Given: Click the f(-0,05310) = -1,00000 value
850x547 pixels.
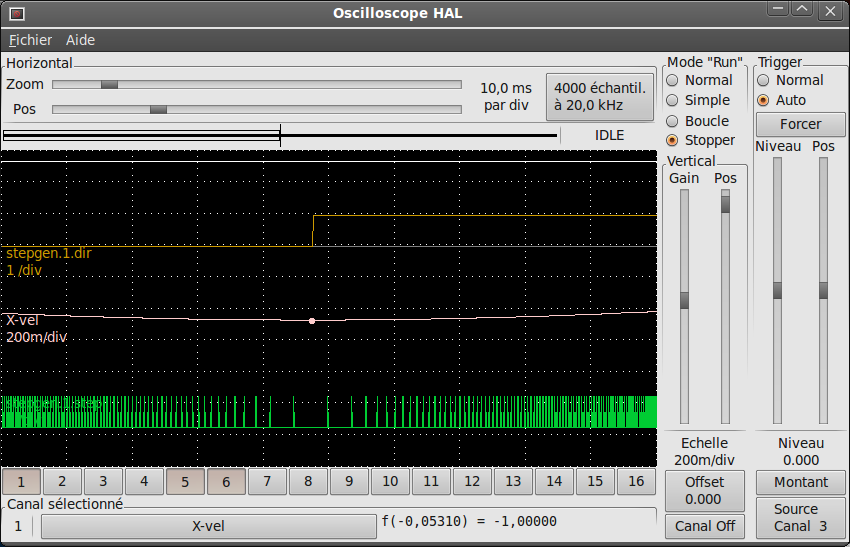Looking at the screenshot, I should (469, 522).
